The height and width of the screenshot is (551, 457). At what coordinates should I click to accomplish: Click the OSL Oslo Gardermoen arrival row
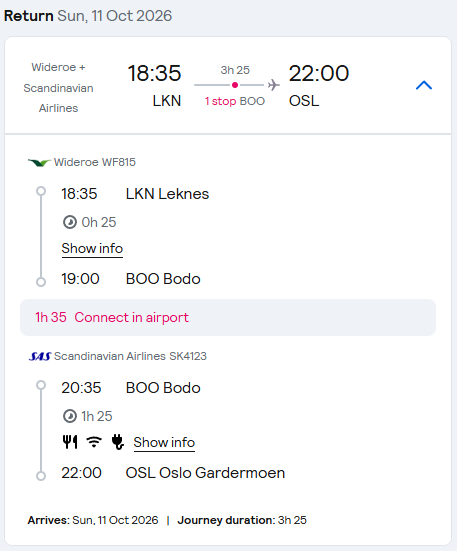click(x=173, y=473)
